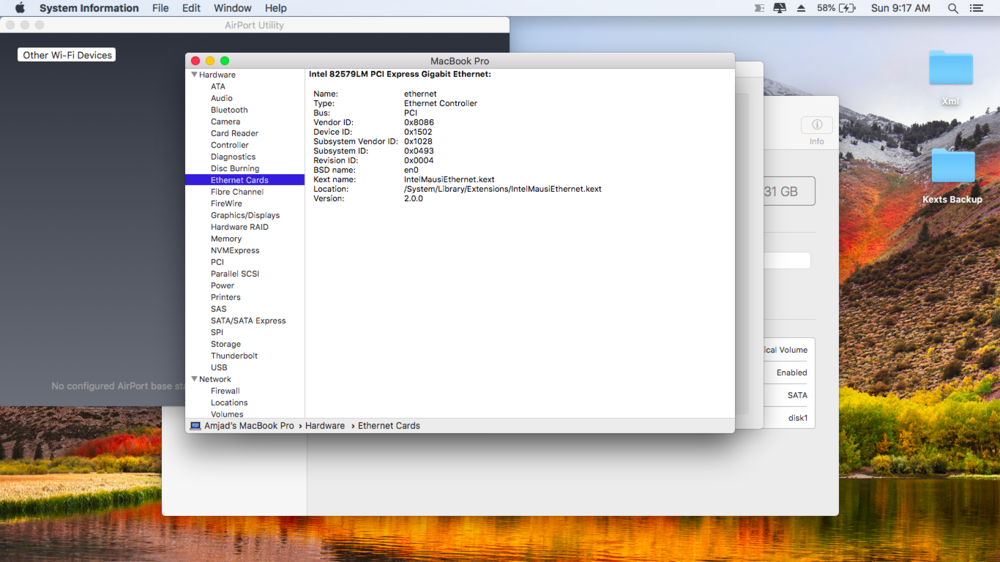
Task: Click the Info button icon
Action: 816,125
